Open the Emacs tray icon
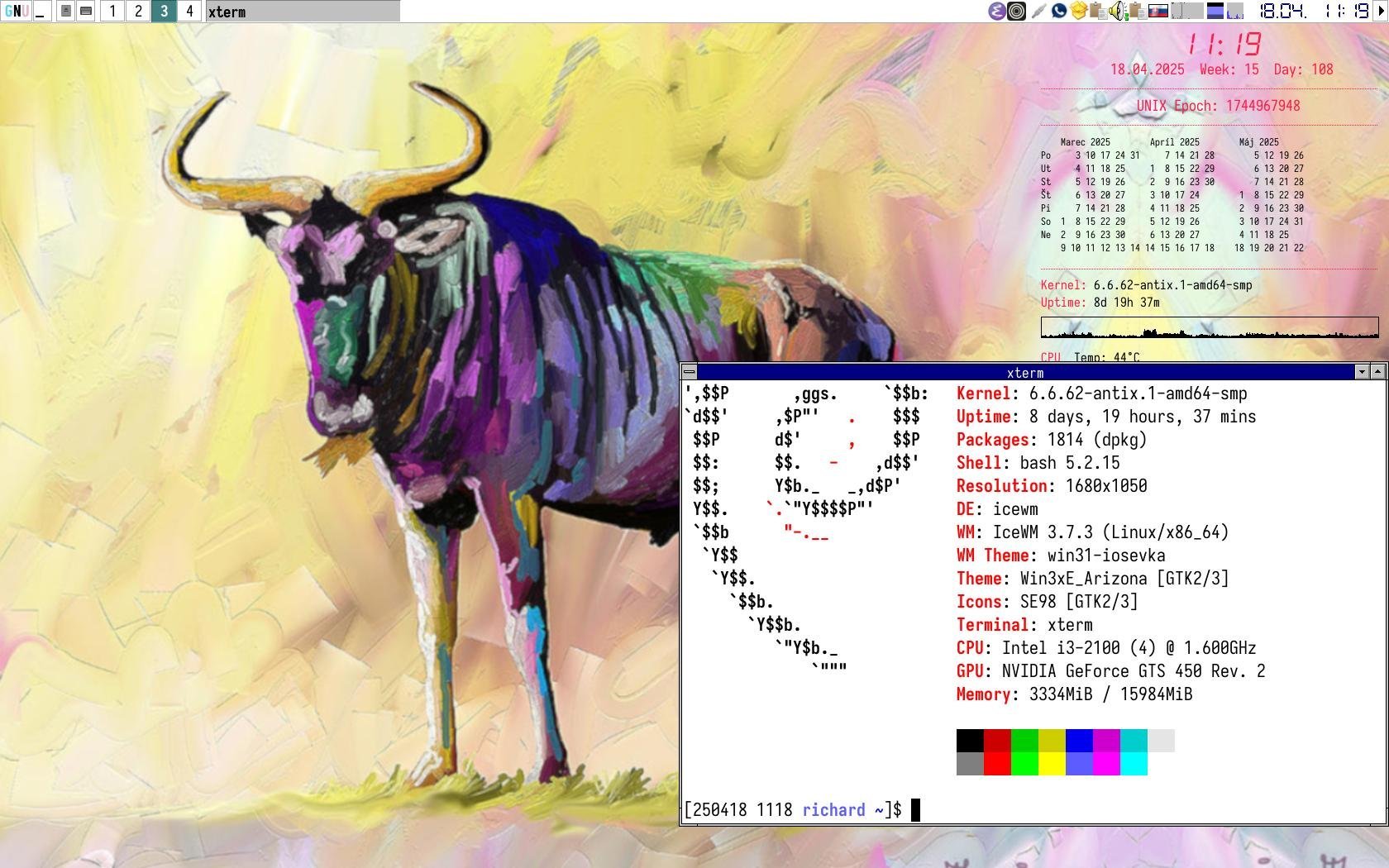The image size is (1389, 868). point(997,11)
